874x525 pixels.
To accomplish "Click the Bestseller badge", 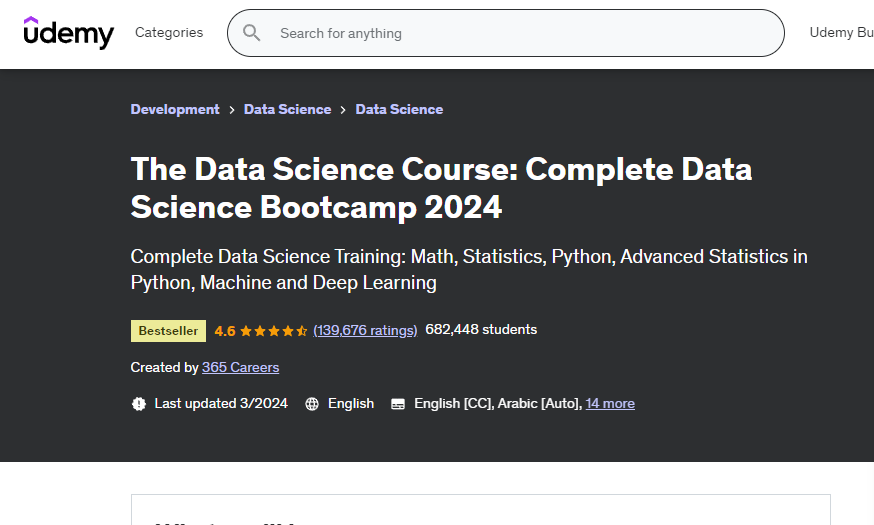I will pyautogui.click(x=168, y=330).
